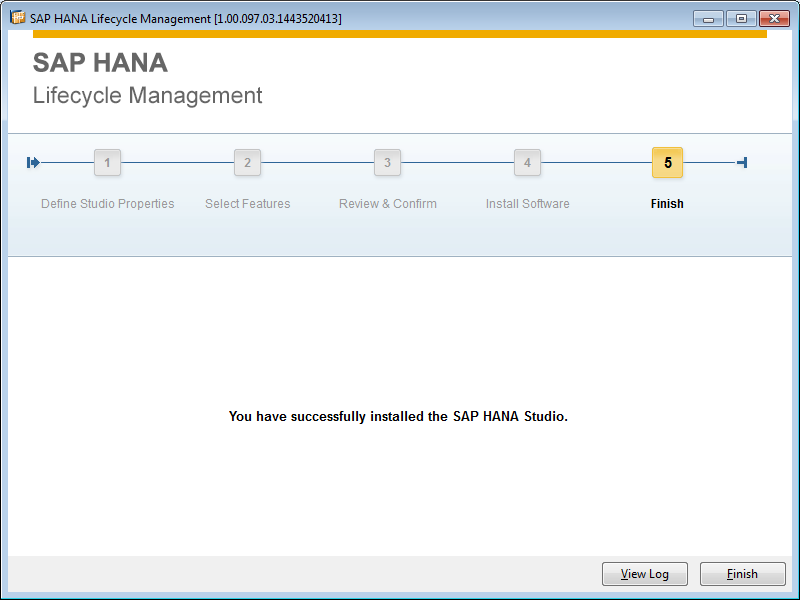This screenshot has width=800, height=600.
Task: Select the step indicator arrow at wizard start
Action: coord(33,162)
